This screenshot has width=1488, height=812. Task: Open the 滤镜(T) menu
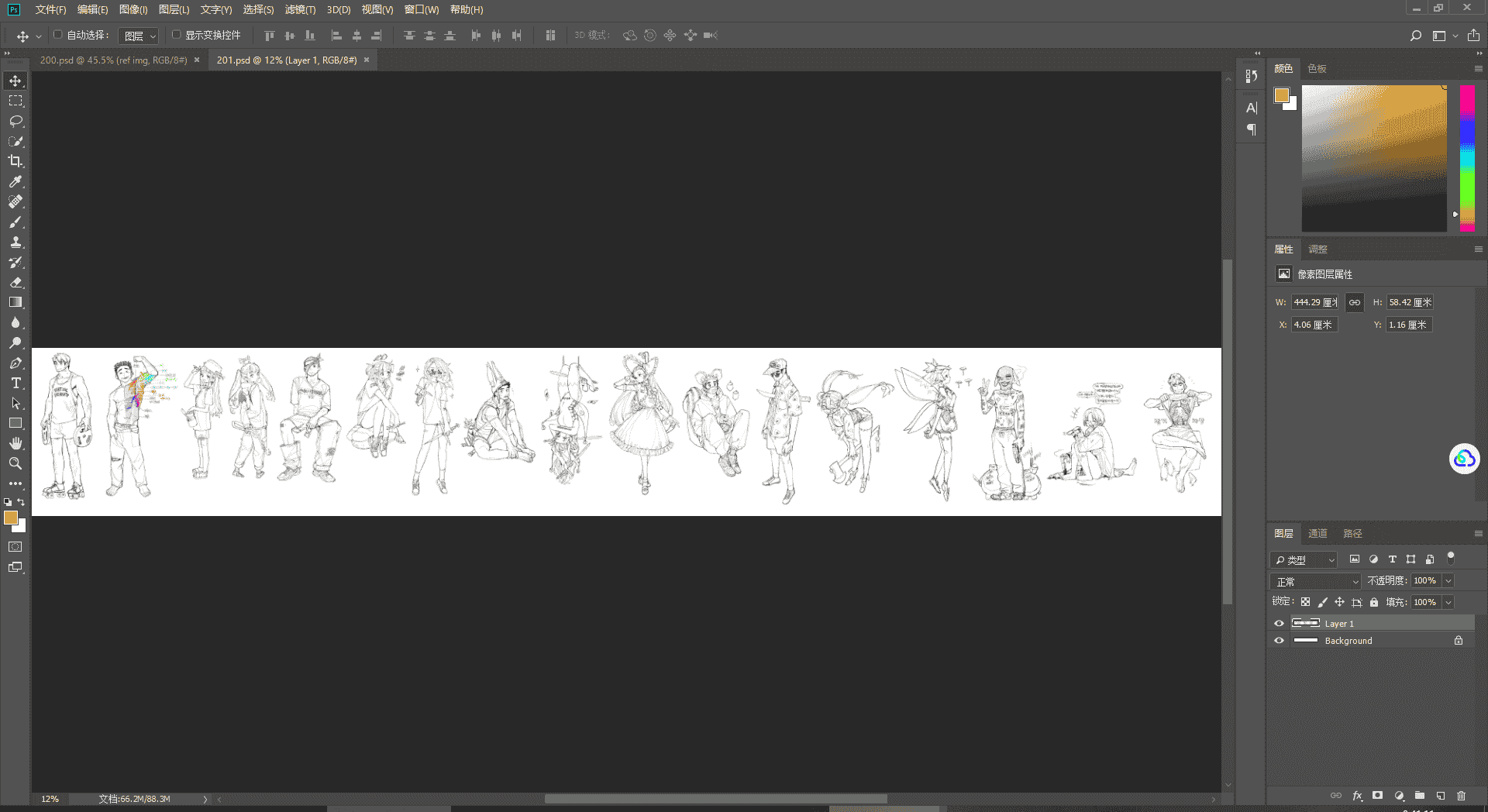pyautogui.click(x=300, y=9)
